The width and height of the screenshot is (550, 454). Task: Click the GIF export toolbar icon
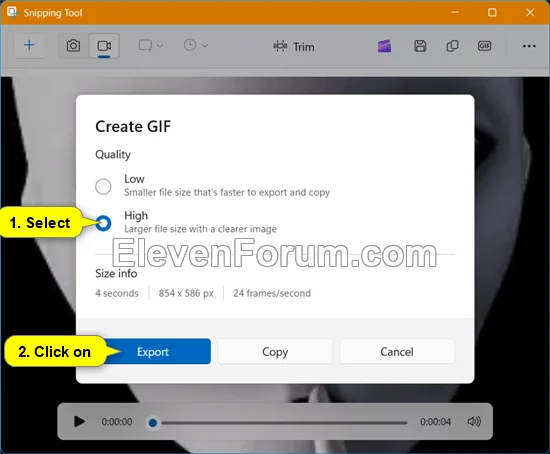(x=484, y=46)
